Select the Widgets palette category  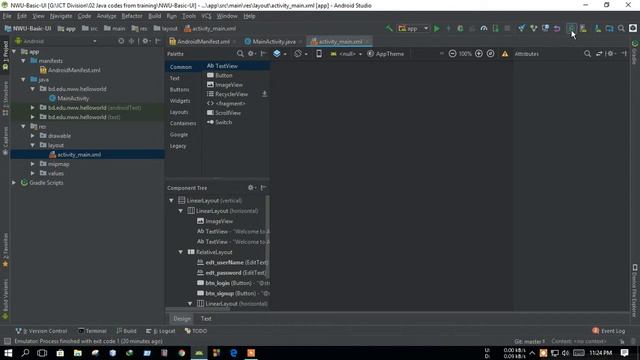(180, 101)
